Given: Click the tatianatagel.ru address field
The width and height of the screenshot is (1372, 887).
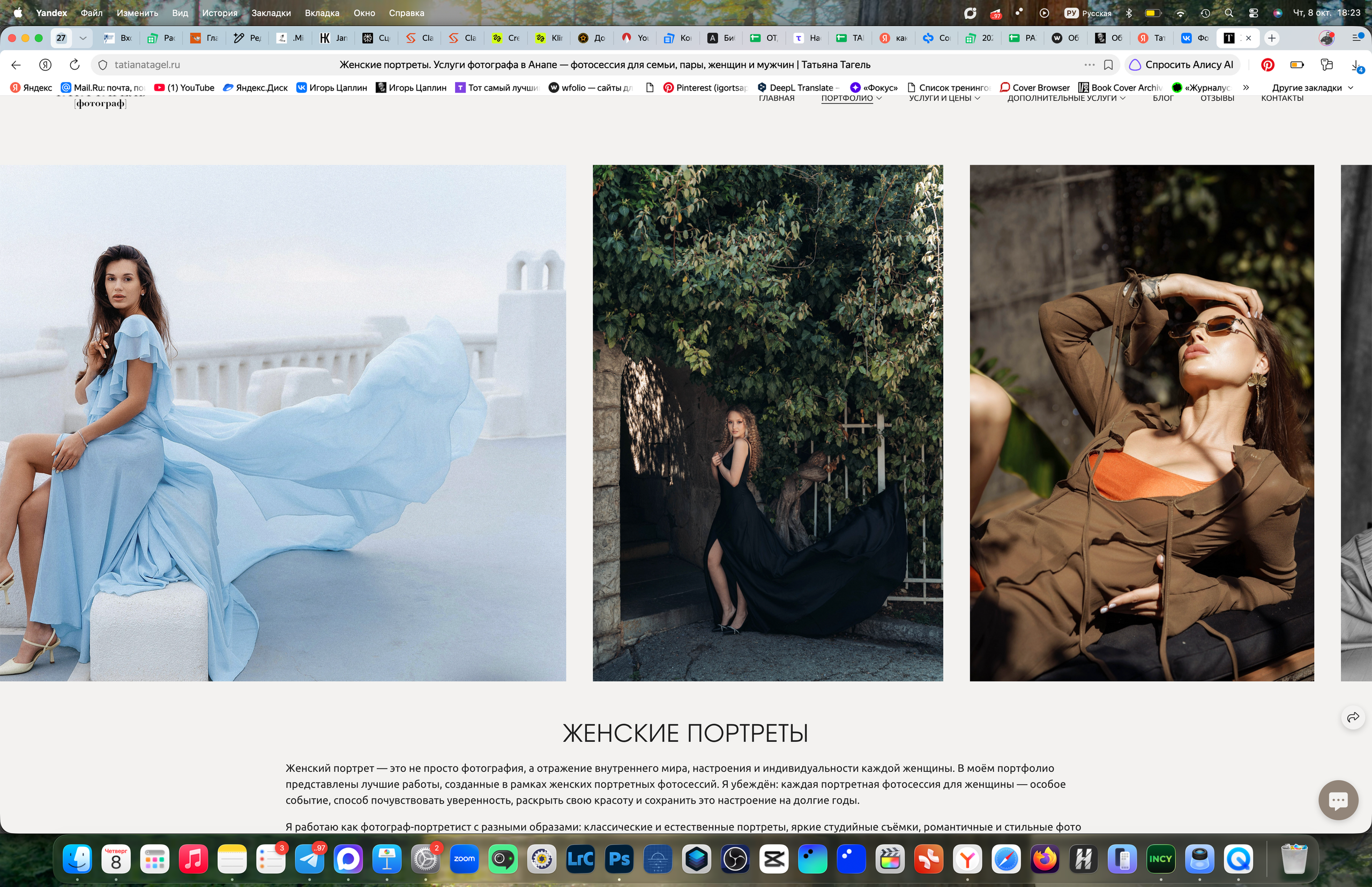Looking at the screenshot, I should point(147,64).
